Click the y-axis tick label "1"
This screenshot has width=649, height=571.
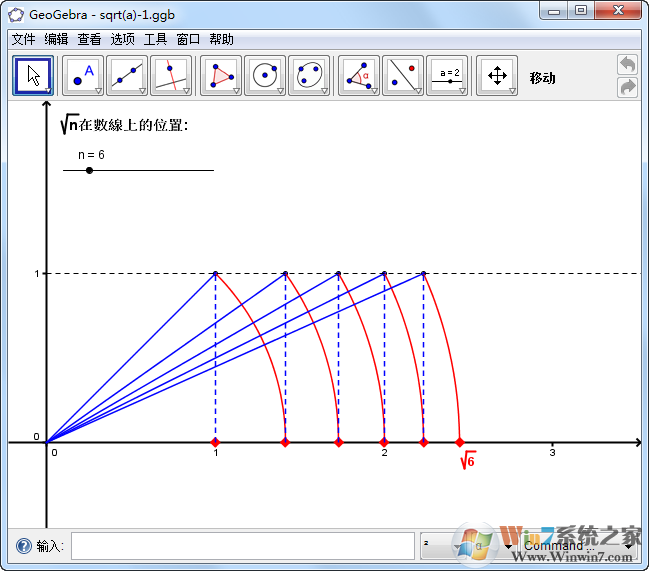pyautogui.click(x=37, y=274)
